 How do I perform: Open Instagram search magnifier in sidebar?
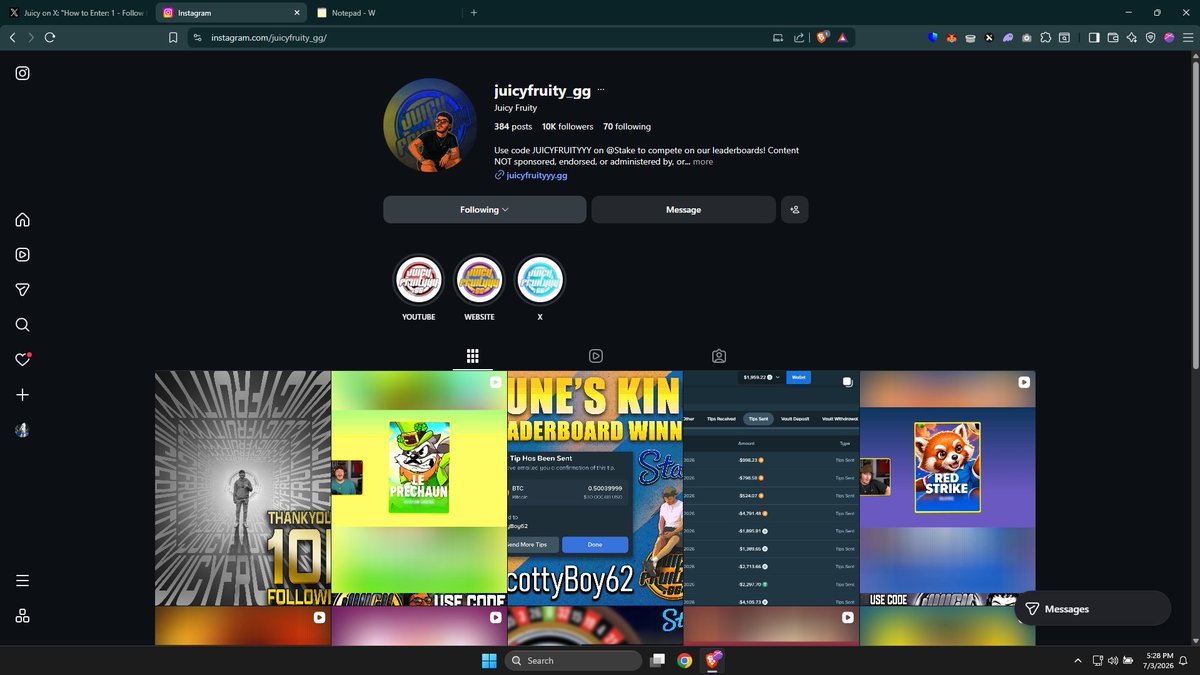coord(22,325)
